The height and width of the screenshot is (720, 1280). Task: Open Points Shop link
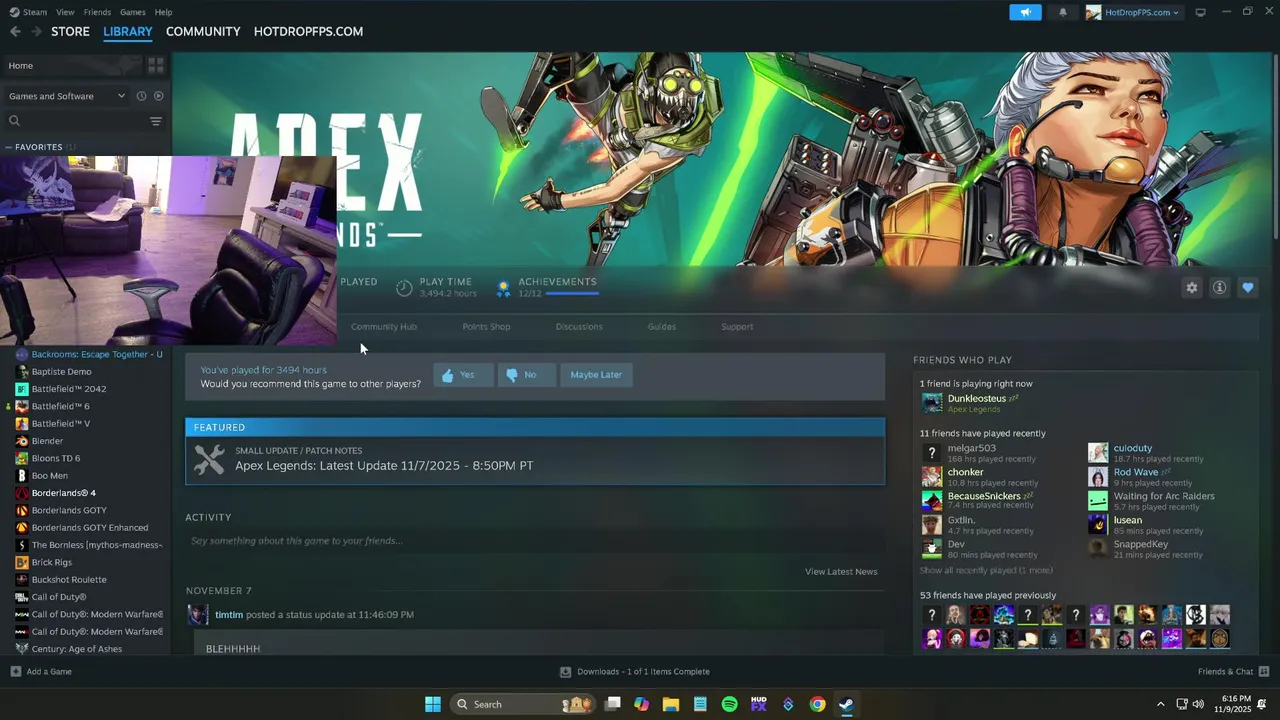tap(486, 327)
